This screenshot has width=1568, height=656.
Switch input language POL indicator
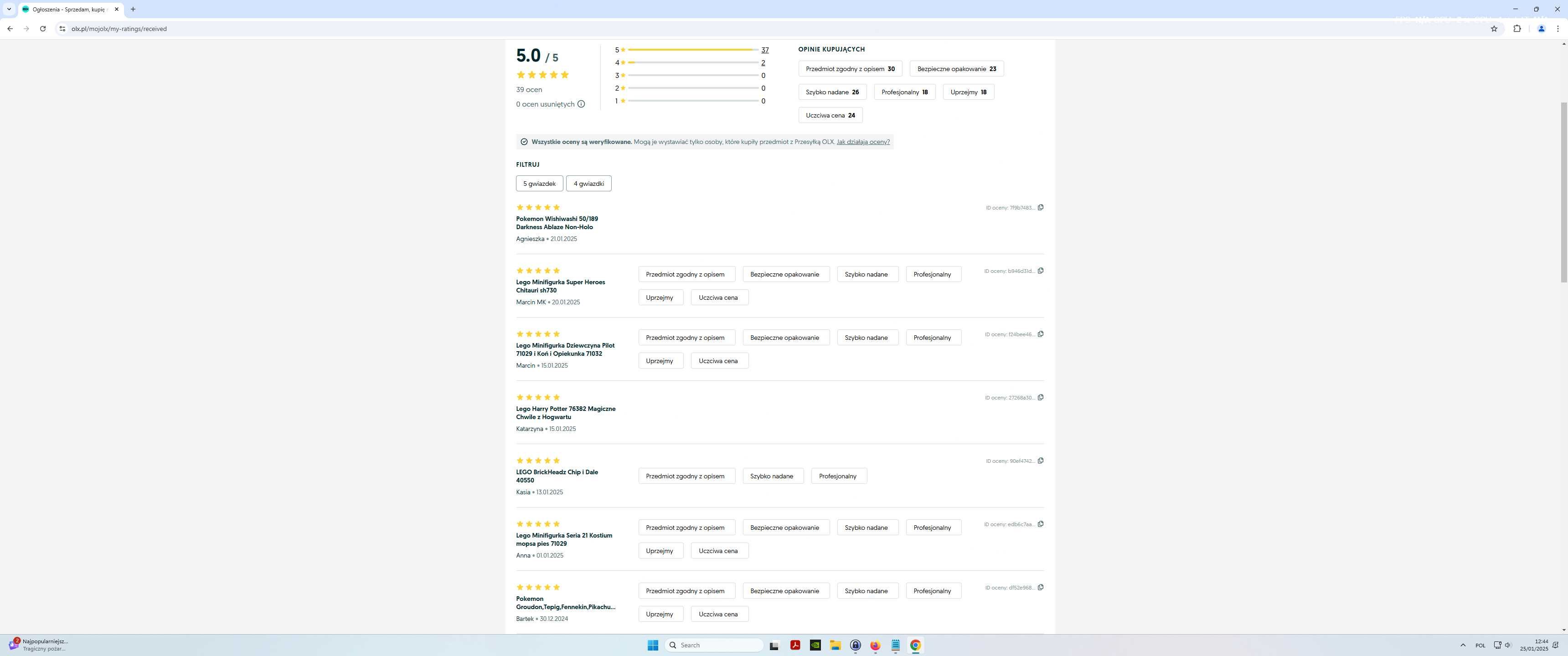click(x=1480, y=645)
